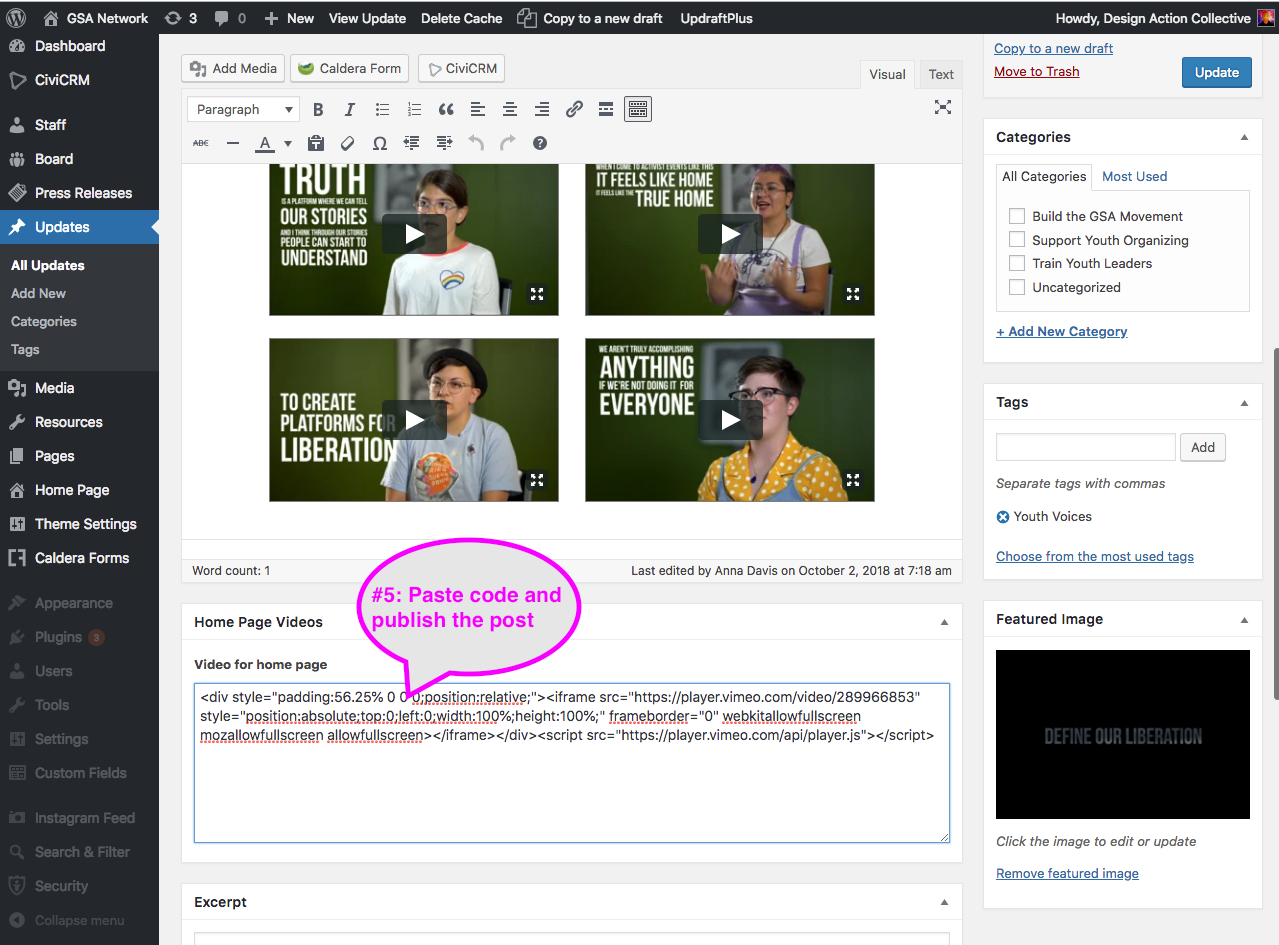Apply strikethrough formatting
The width and height of the screenshot is (1279, 945).
click(201, 143)
